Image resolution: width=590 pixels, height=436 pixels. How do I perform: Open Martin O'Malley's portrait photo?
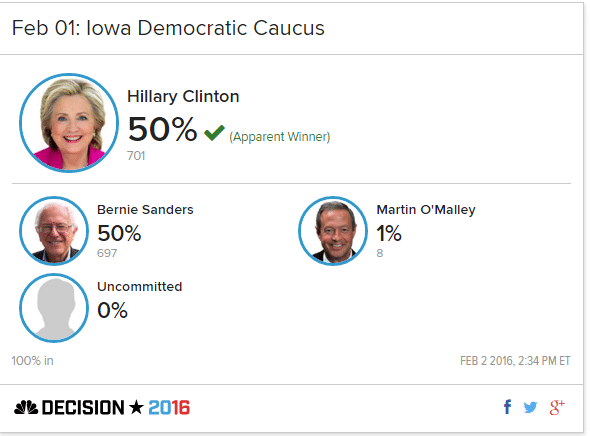333,231
